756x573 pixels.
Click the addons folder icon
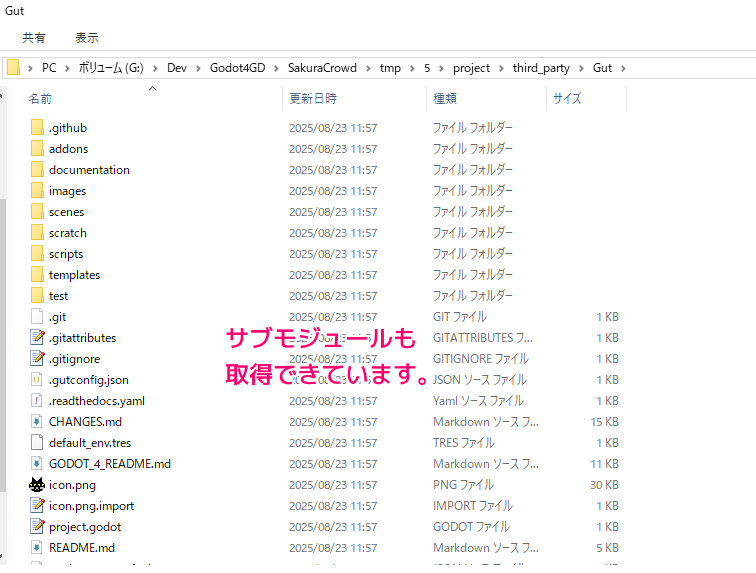tap(37, 149)
